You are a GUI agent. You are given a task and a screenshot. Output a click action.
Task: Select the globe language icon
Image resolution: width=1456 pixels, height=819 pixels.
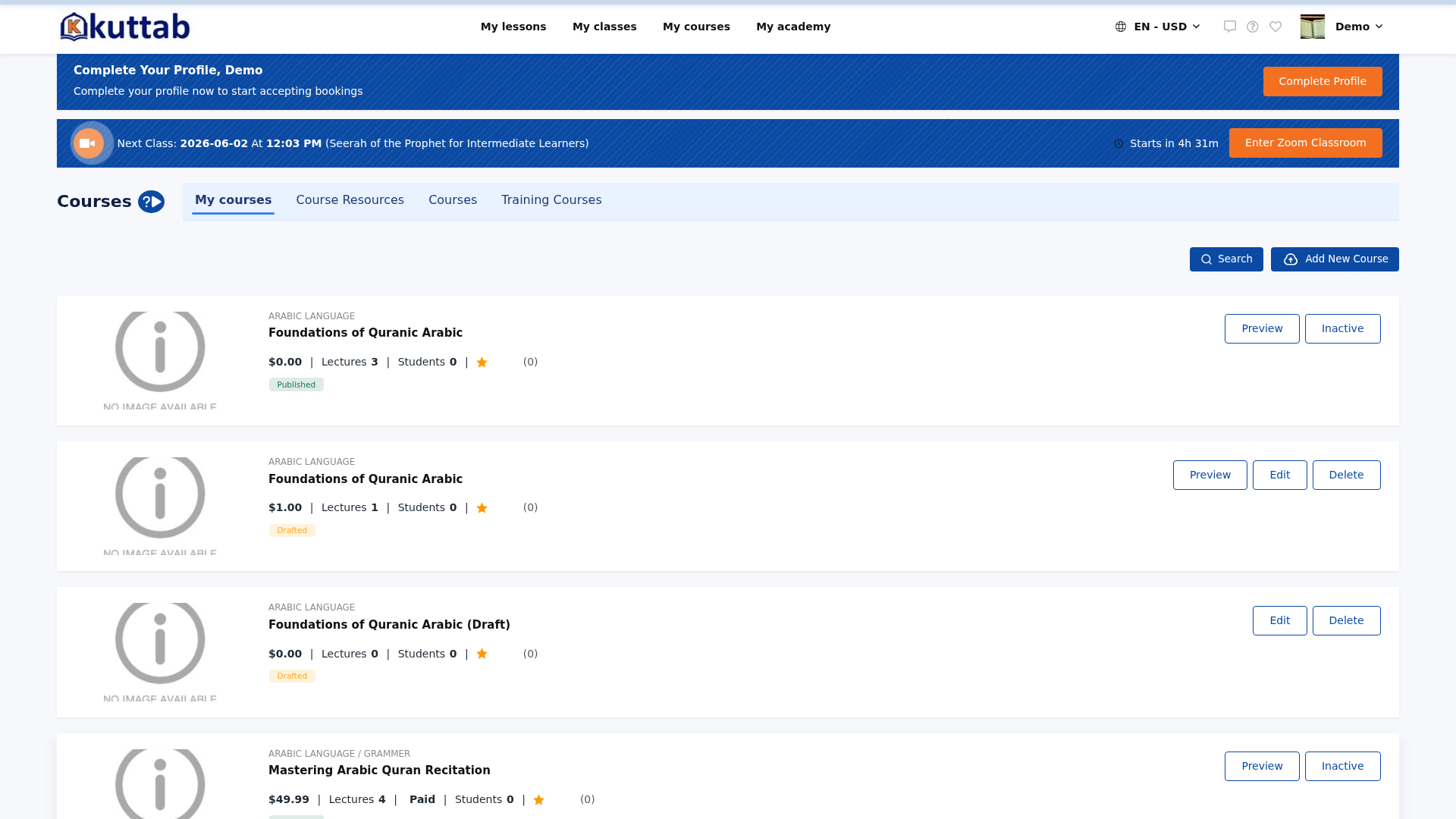[1121, 27]
